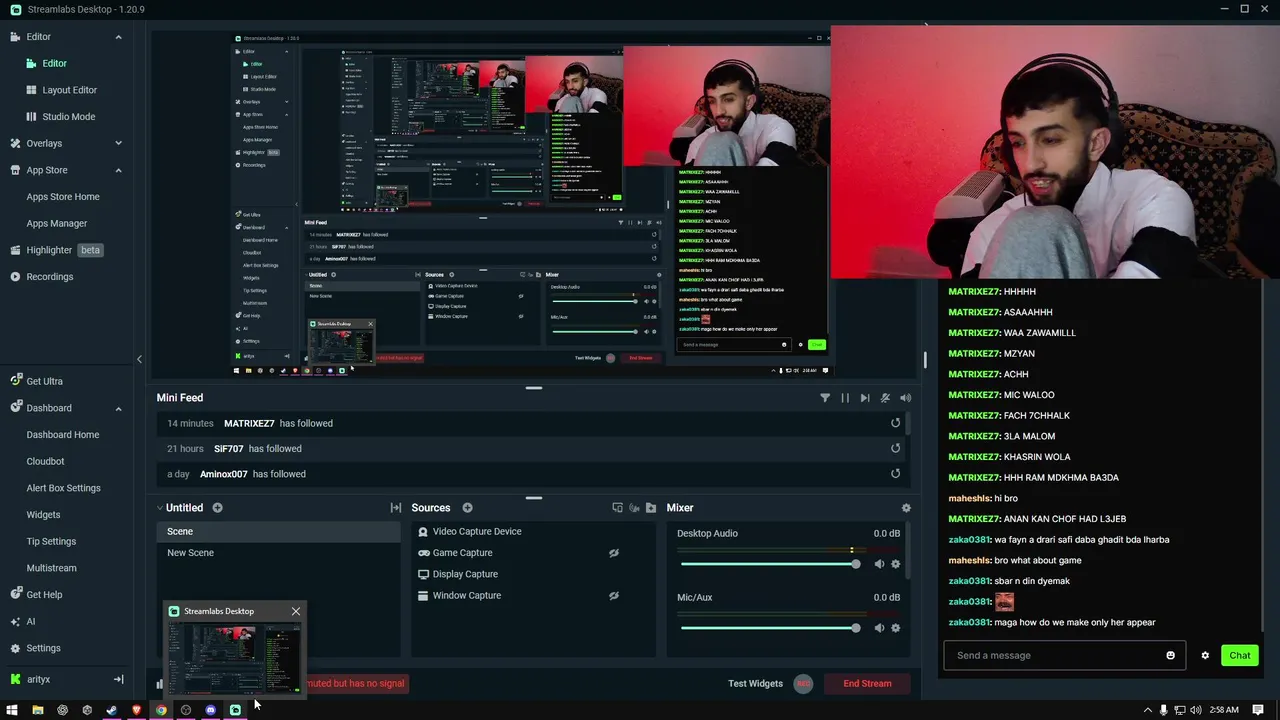1280x720 pixels.
Task: Open Recordings in sidebar
Action: (x=50, y=276)
